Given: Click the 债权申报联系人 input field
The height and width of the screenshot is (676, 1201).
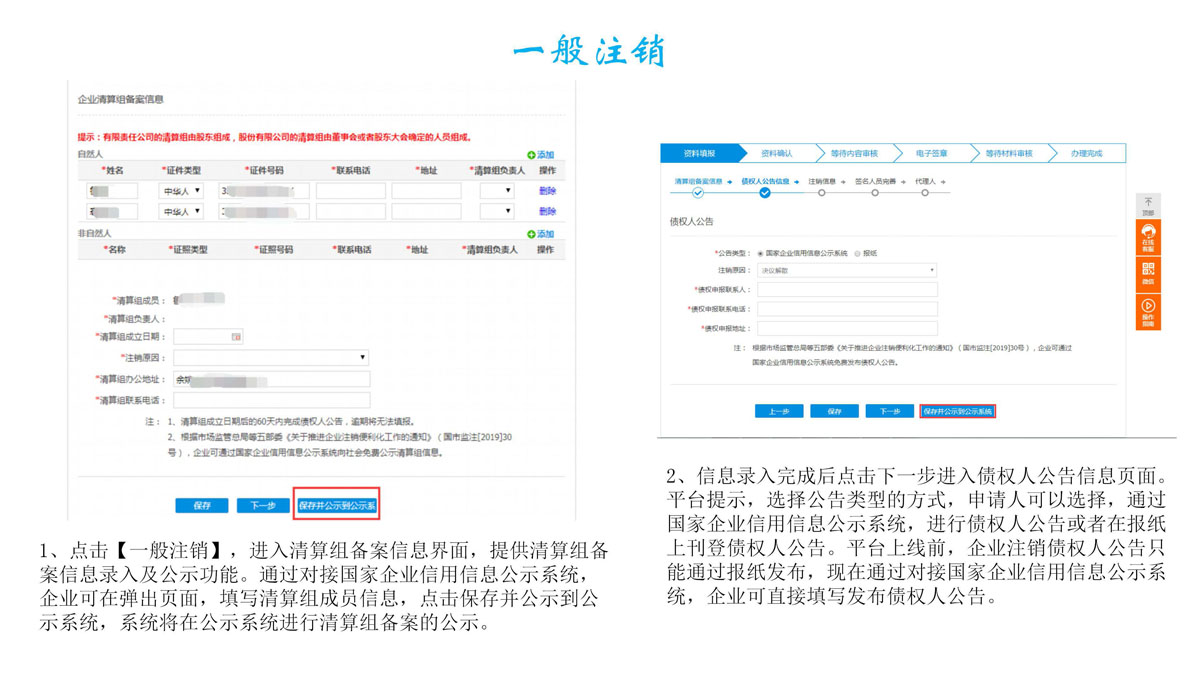Looking at the screenshot, I should 847,290.
